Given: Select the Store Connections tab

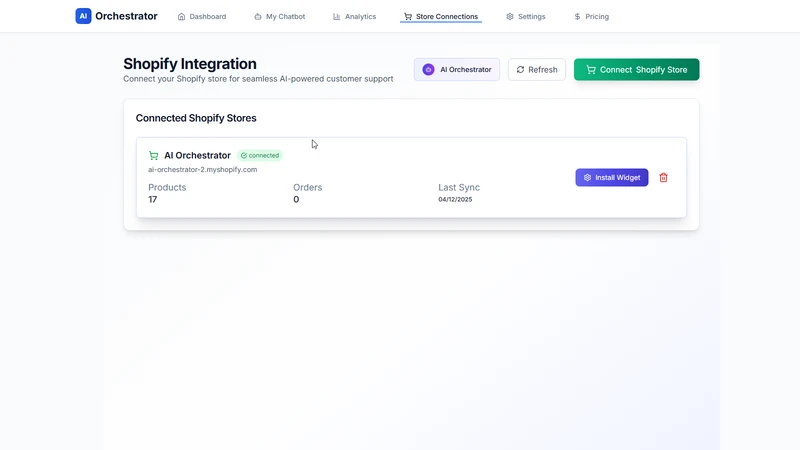Looking at the screenshot, I should click(x=441, y=16).
